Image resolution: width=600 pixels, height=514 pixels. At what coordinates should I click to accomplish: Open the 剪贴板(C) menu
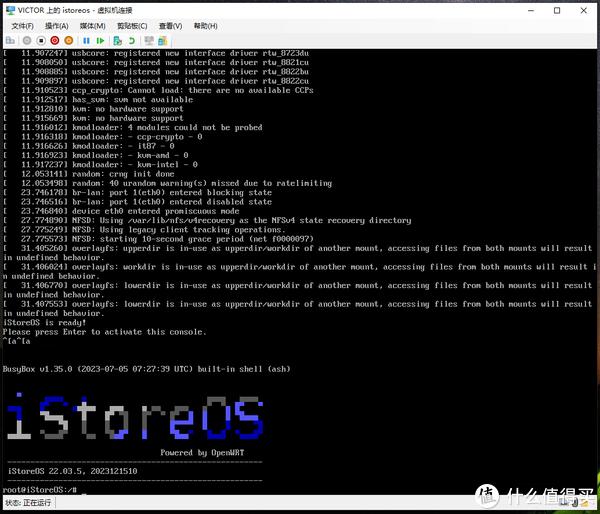tap(132, 26)
